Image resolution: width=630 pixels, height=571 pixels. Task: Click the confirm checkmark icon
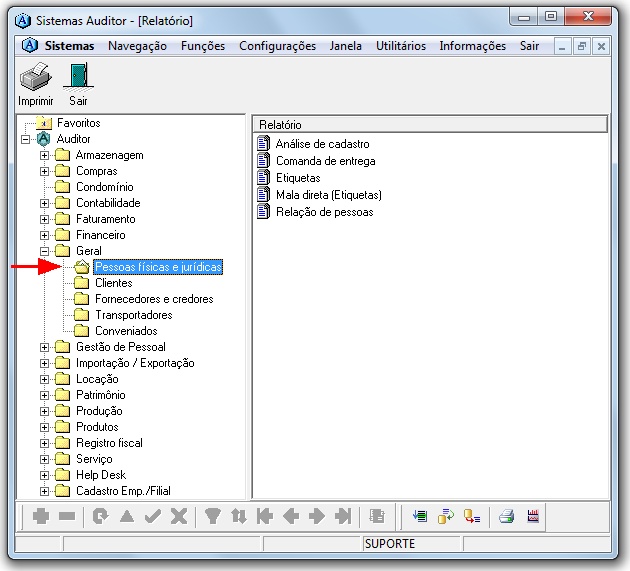coord(153,516)
